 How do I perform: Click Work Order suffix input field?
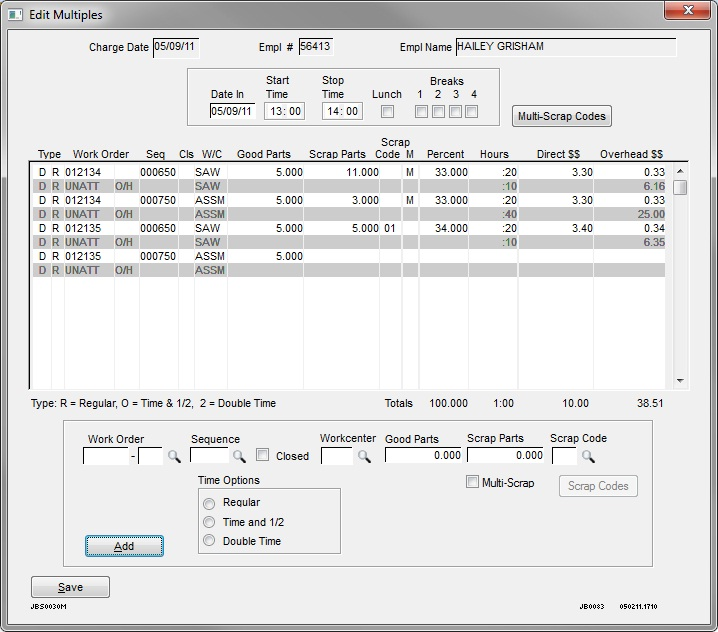150,456
